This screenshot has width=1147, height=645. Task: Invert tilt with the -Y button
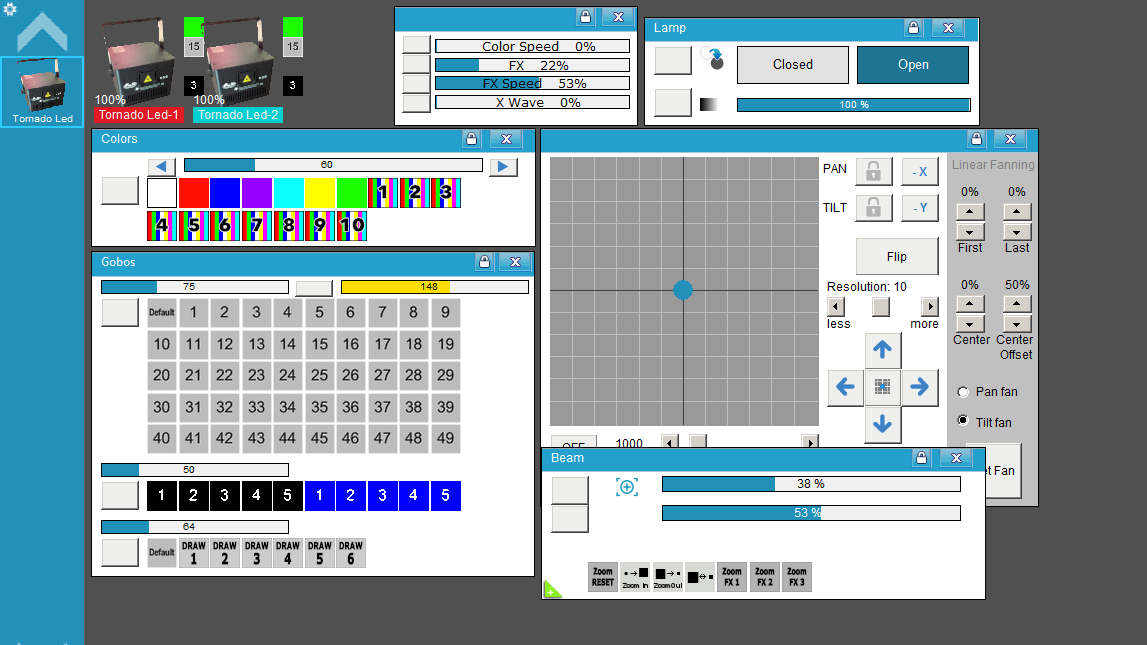pyautogui.click(x=920, y=208)
